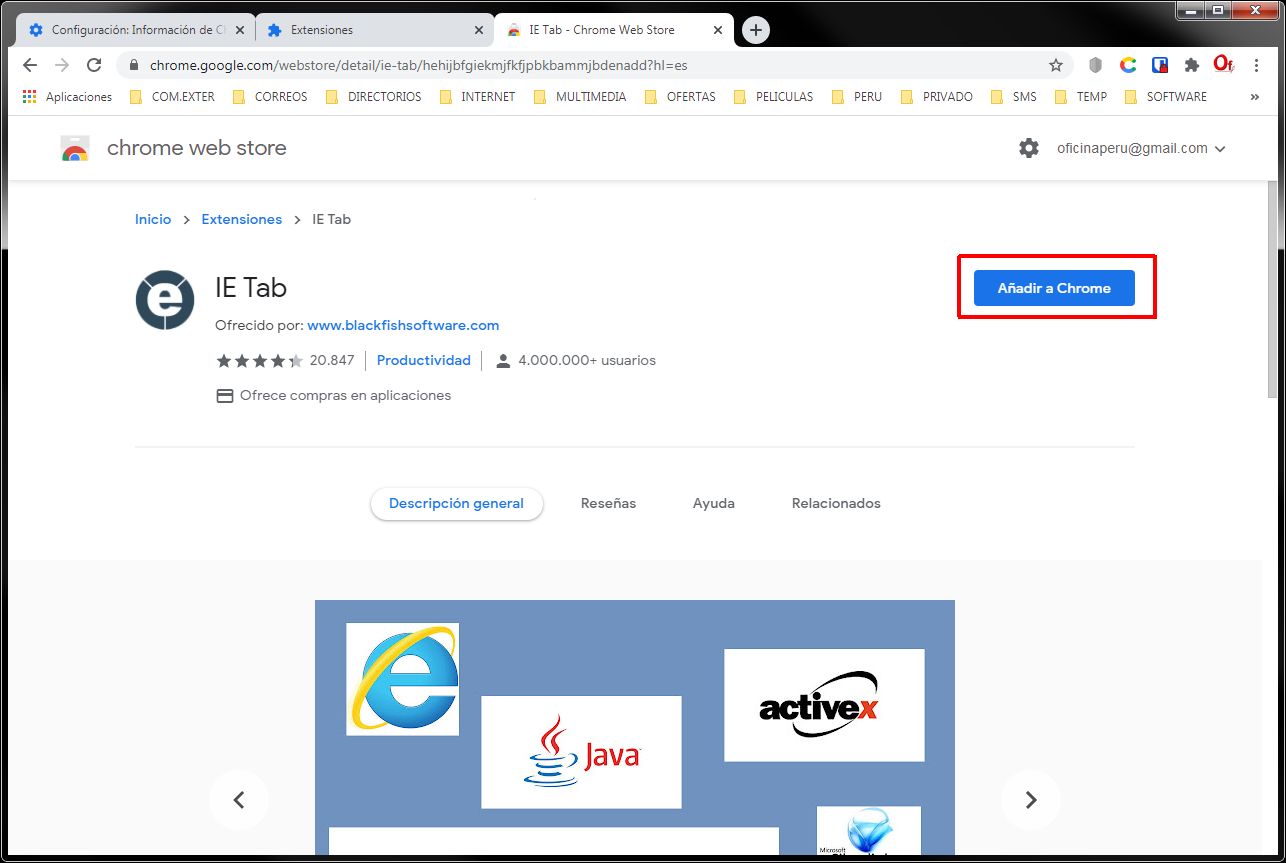The height and width of the screenshot is (863, 1286).
Task: Open the CORREOS bookmark folder
Action: pos(270,97)
